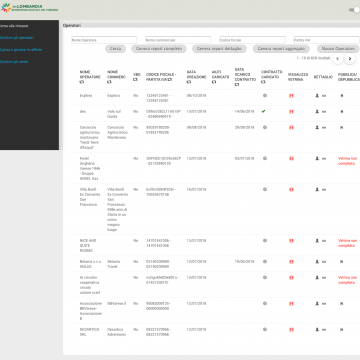Screen dimensions: 360x360
Task: Click the Cerca search button
Action: (x=115, y=49)
